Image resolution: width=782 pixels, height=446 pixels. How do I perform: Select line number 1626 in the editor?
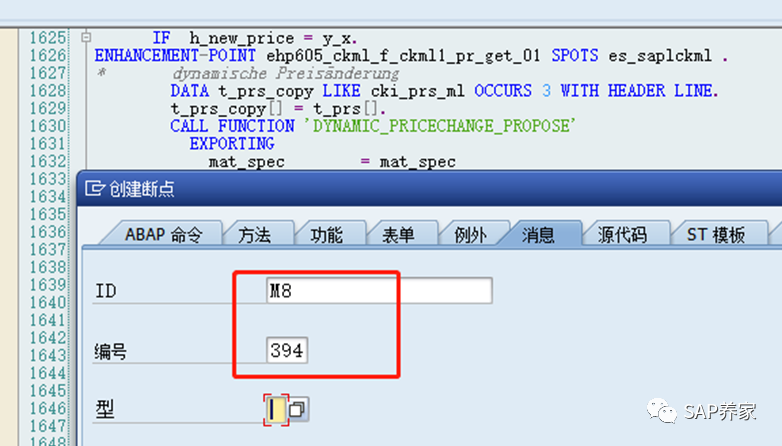(48, 55)
